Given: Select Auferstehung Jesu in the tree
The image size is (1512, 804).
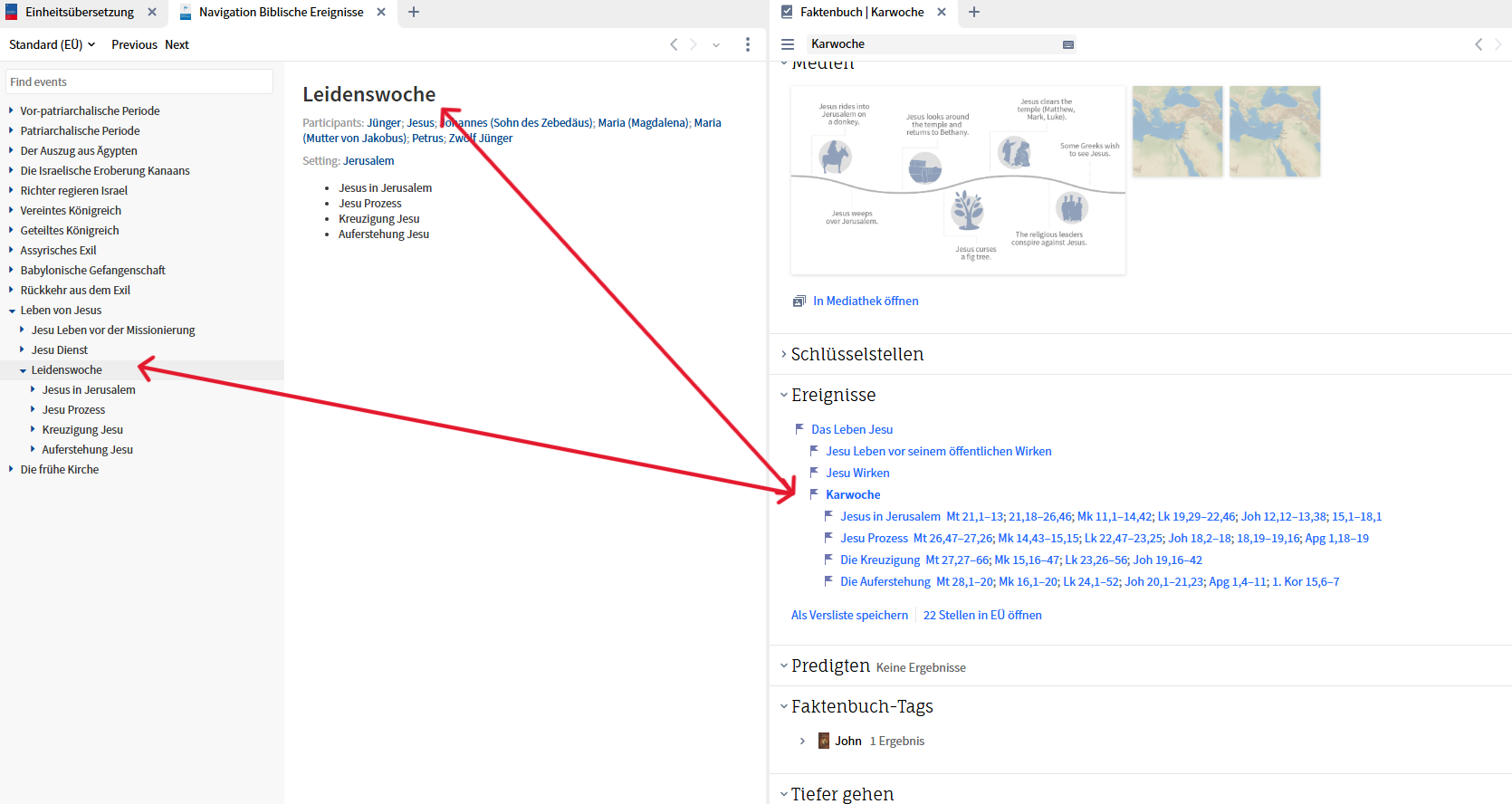Looking at the screenshot, I should click(87, 449).
